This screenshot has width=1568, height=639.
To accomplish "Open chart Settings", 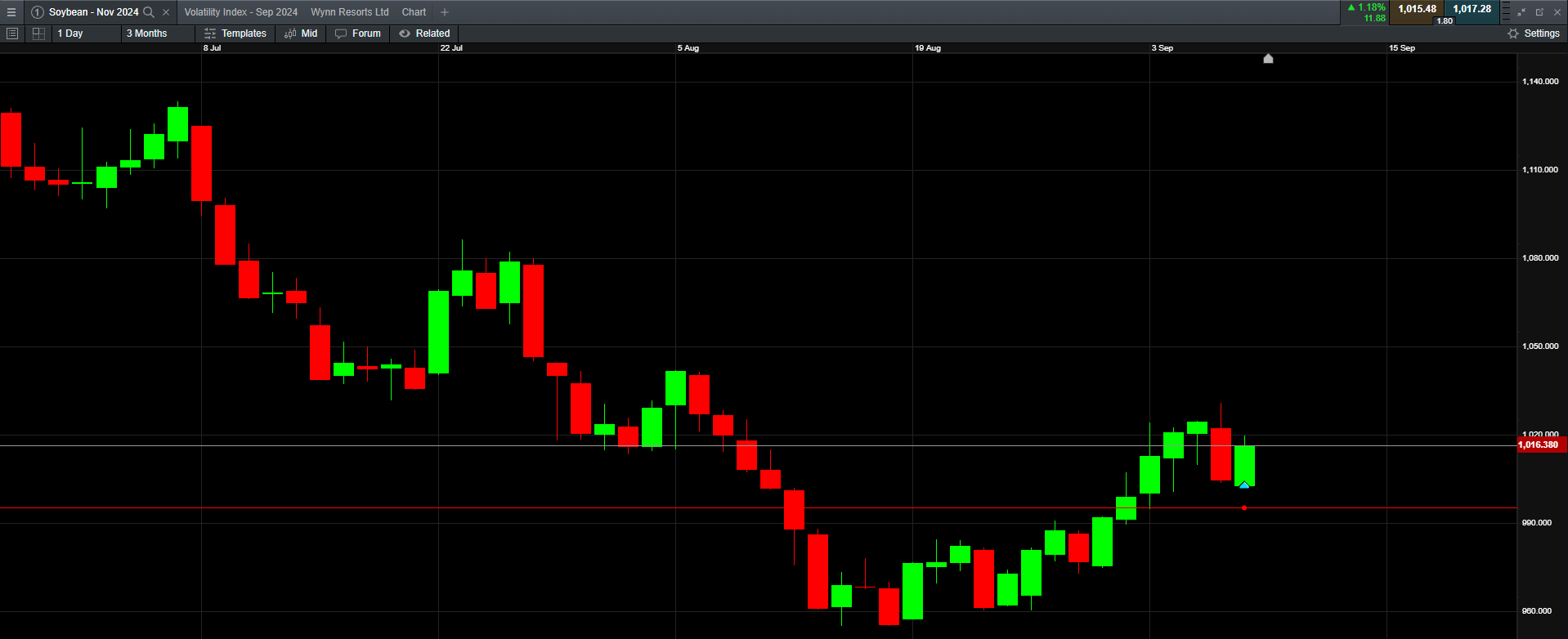I will click(x=1534, y=34).
